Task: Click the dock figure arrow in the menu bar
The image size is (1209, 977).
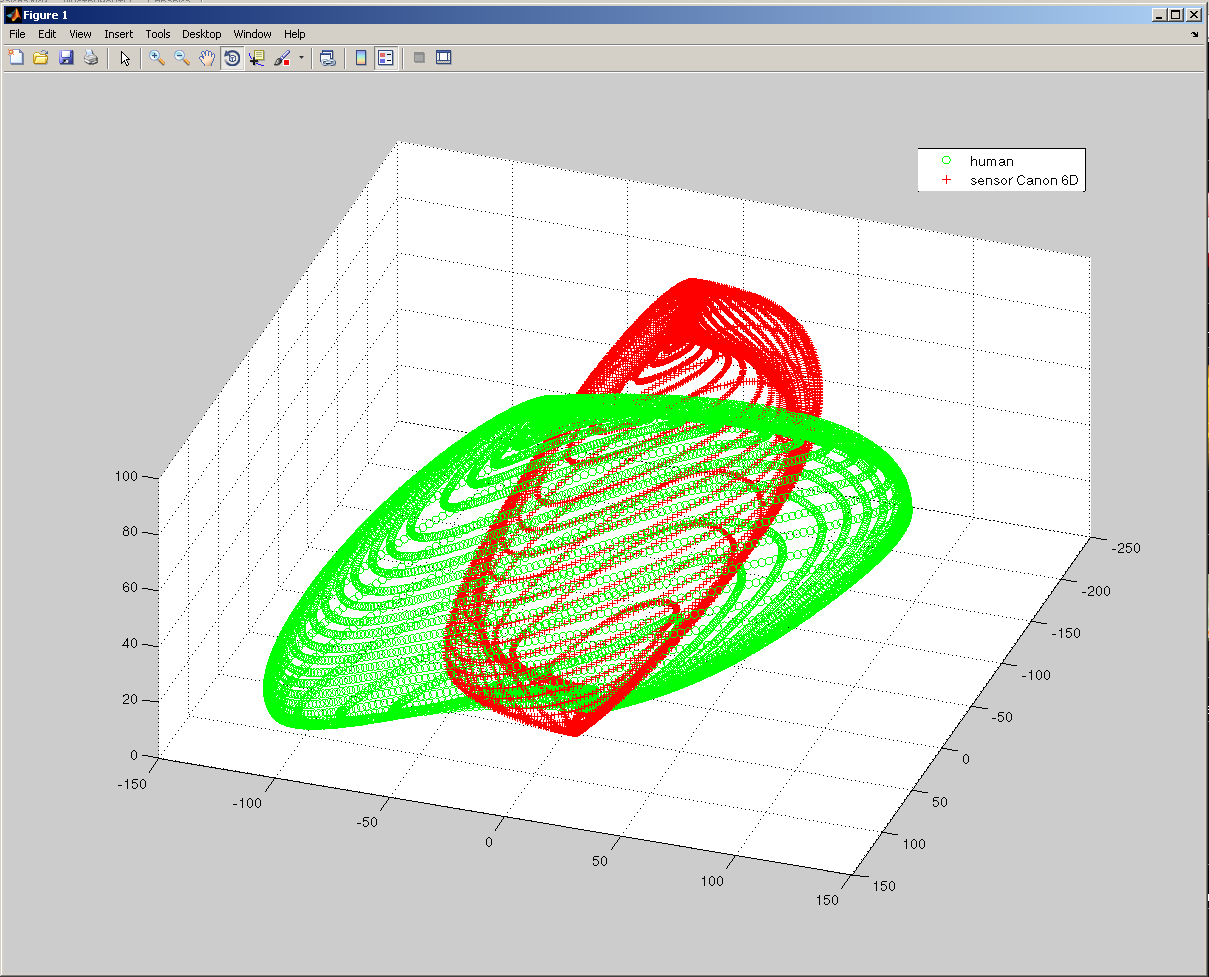Action: [1194, 34]
